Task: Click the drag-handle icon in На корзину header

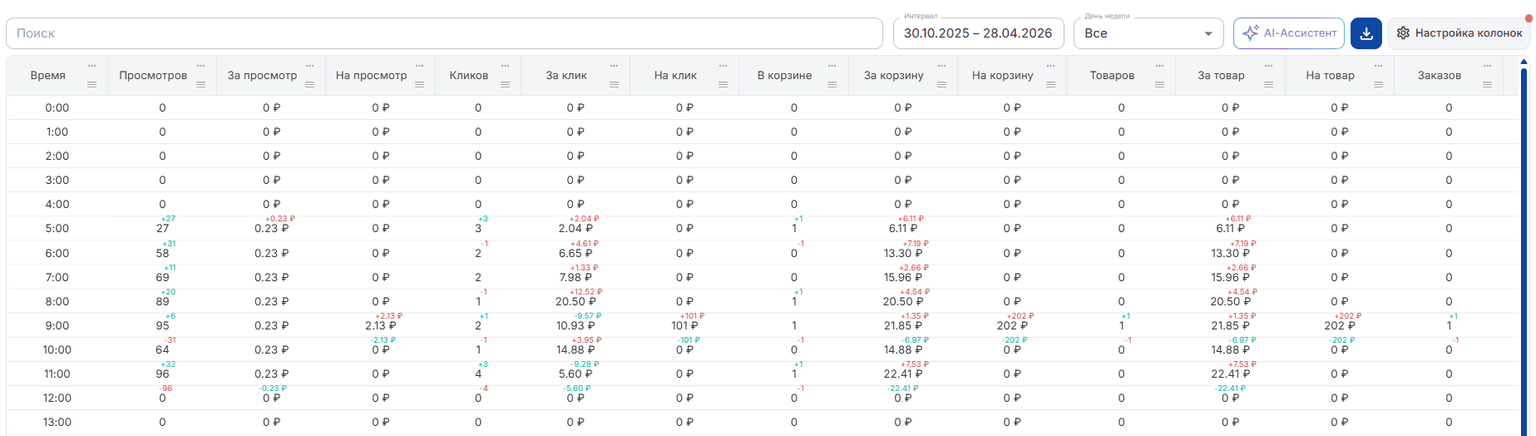Action: 1050,85
